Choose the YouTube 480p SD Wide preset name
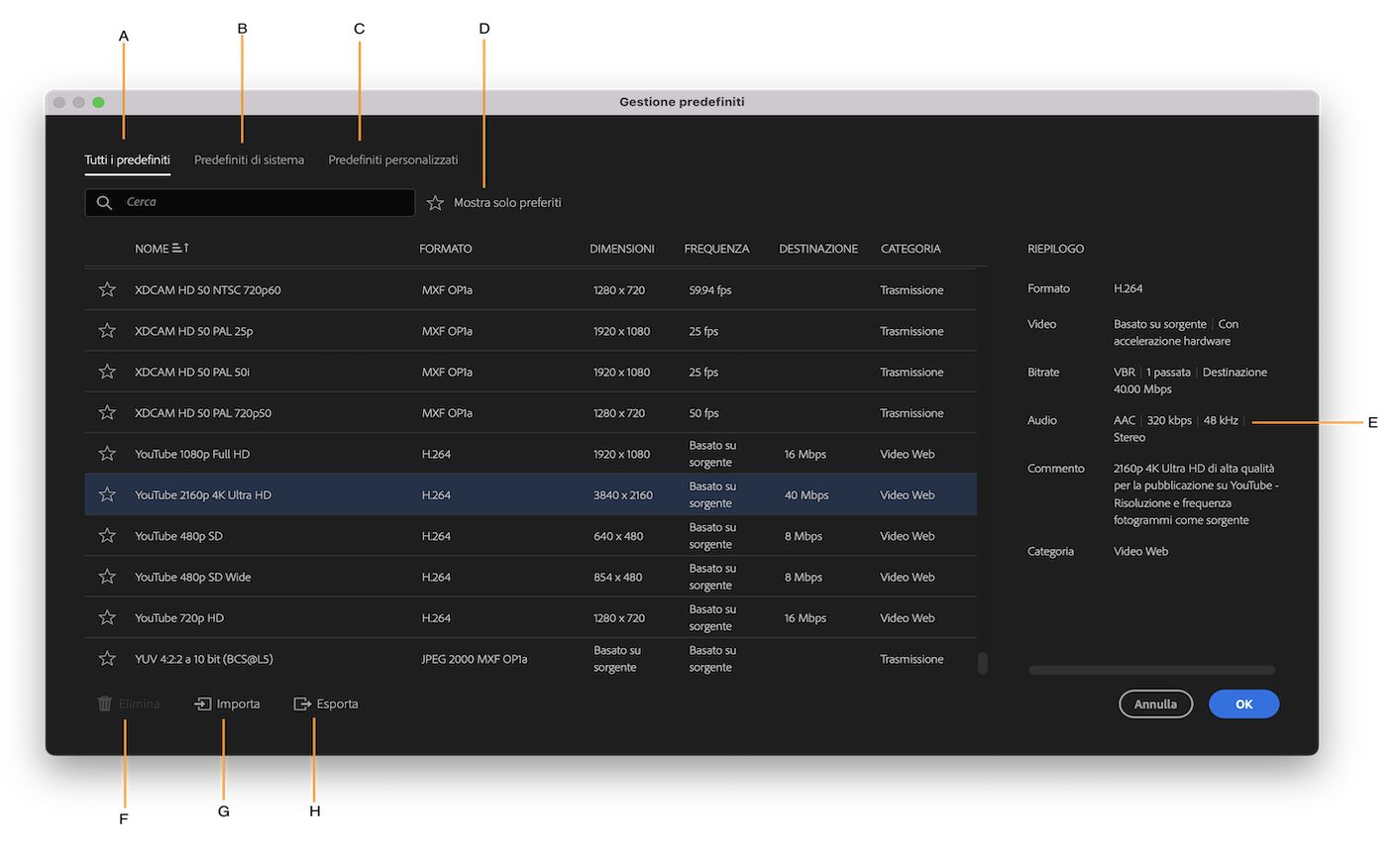The height and width of the screenshot is (863, 1400). click(x=193, y=577)
